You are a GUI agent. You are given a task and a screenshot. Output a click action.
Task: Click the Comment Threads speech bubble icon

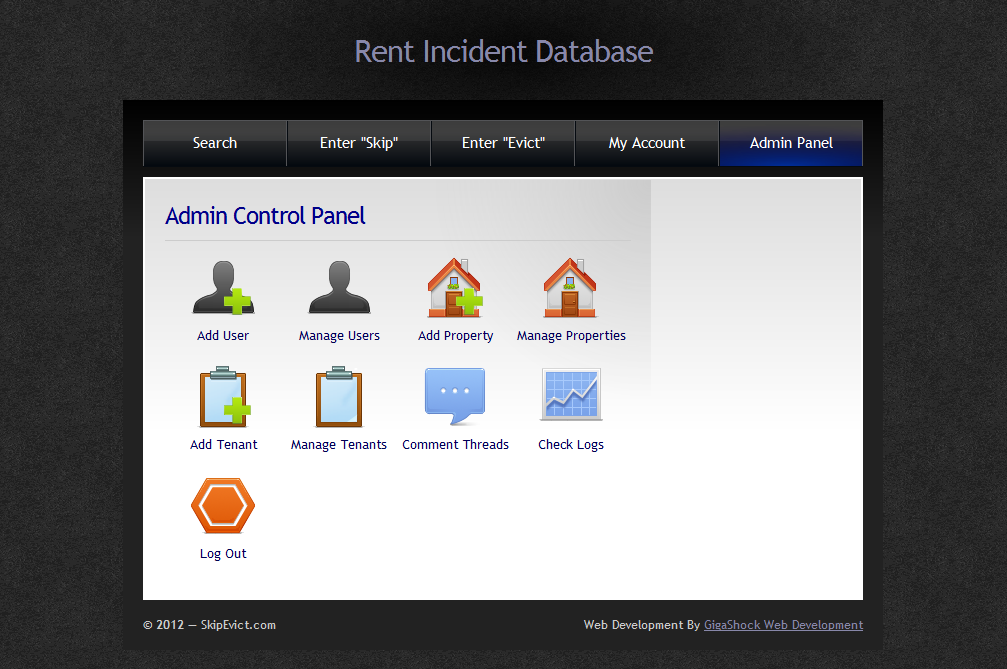[x=455, y=396]
